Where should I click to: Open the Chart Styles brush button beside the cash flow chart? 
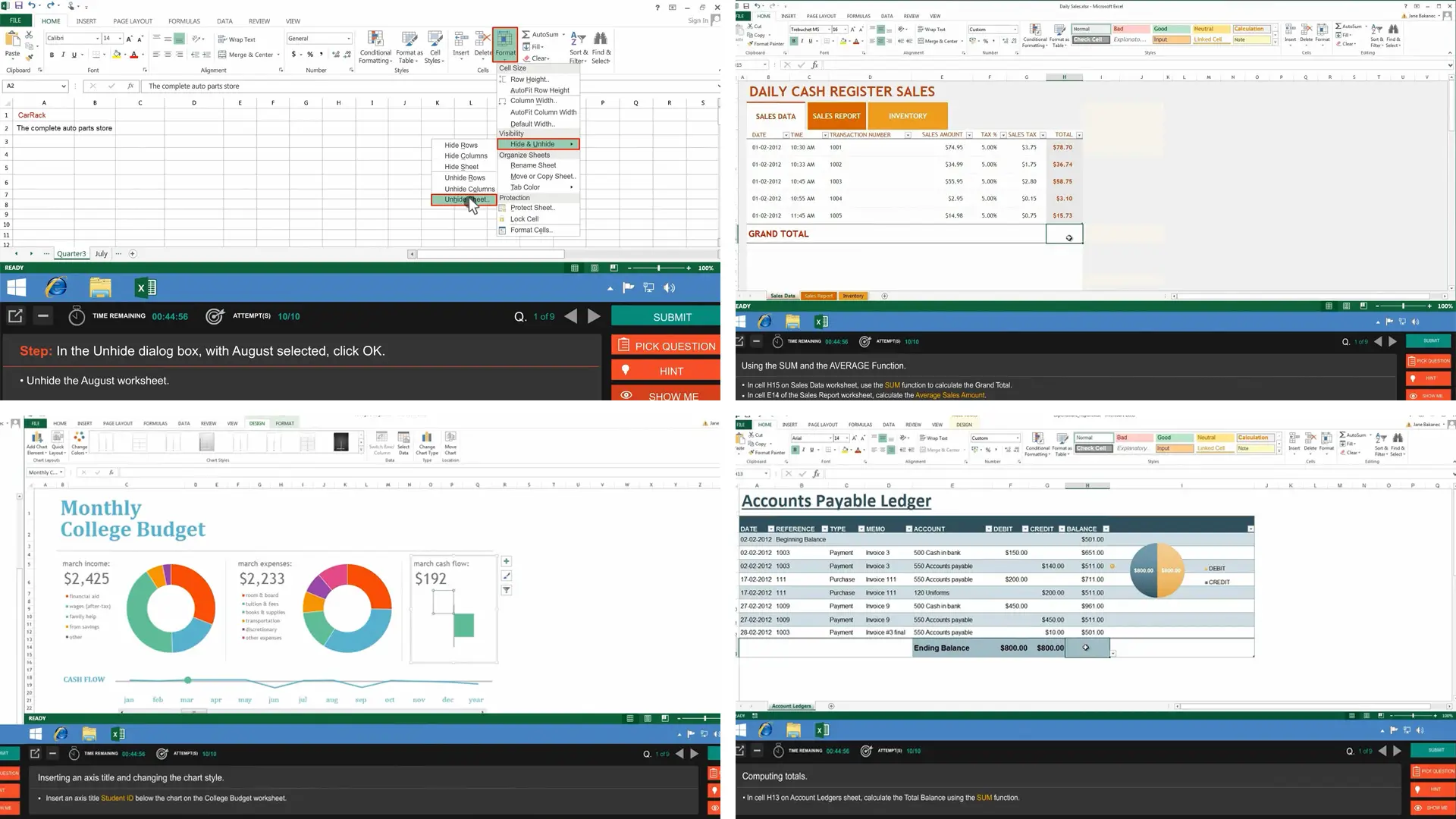point(507,576)
